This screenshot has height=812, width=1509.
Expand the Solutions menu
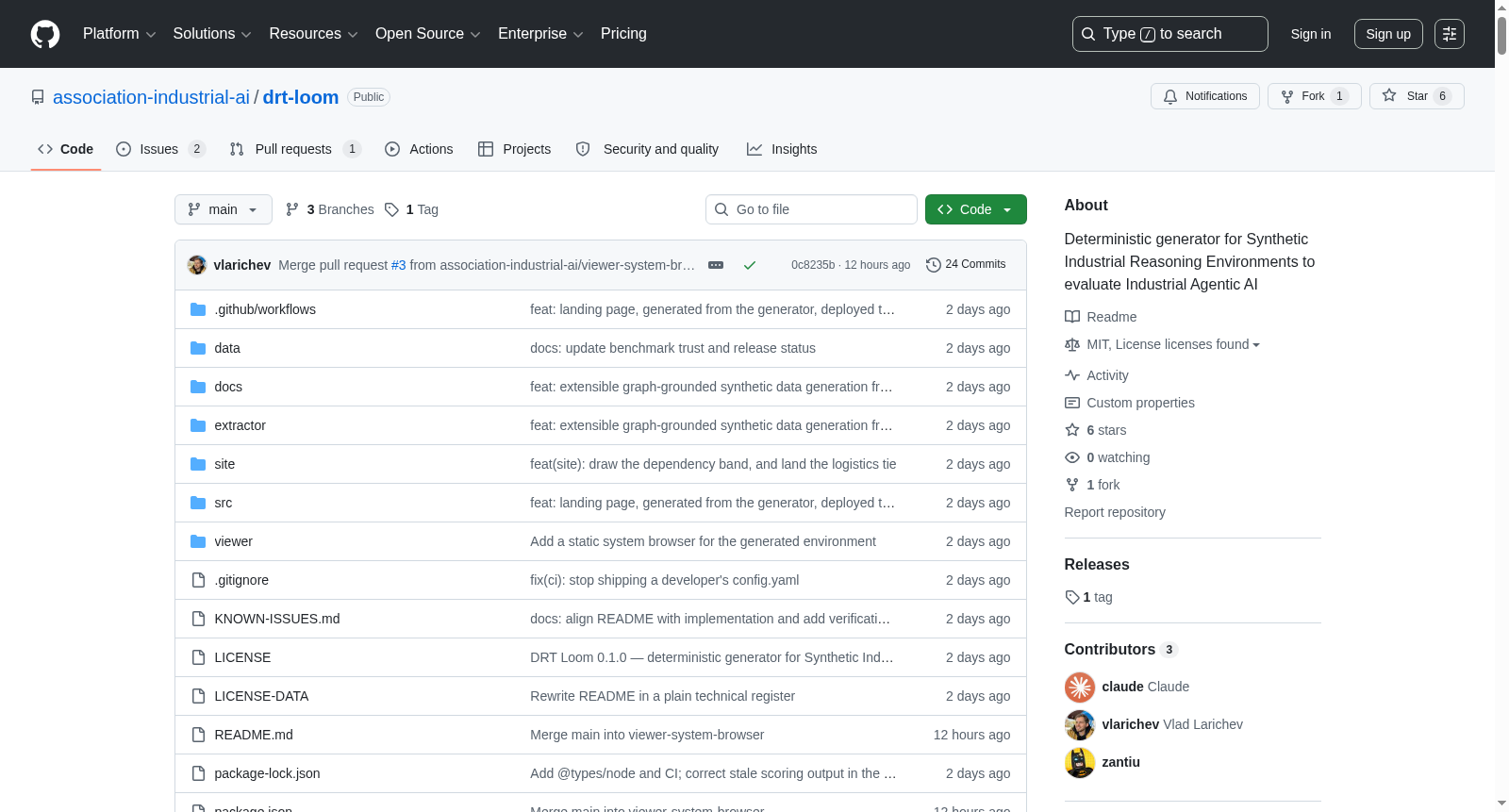click(212, 34)
